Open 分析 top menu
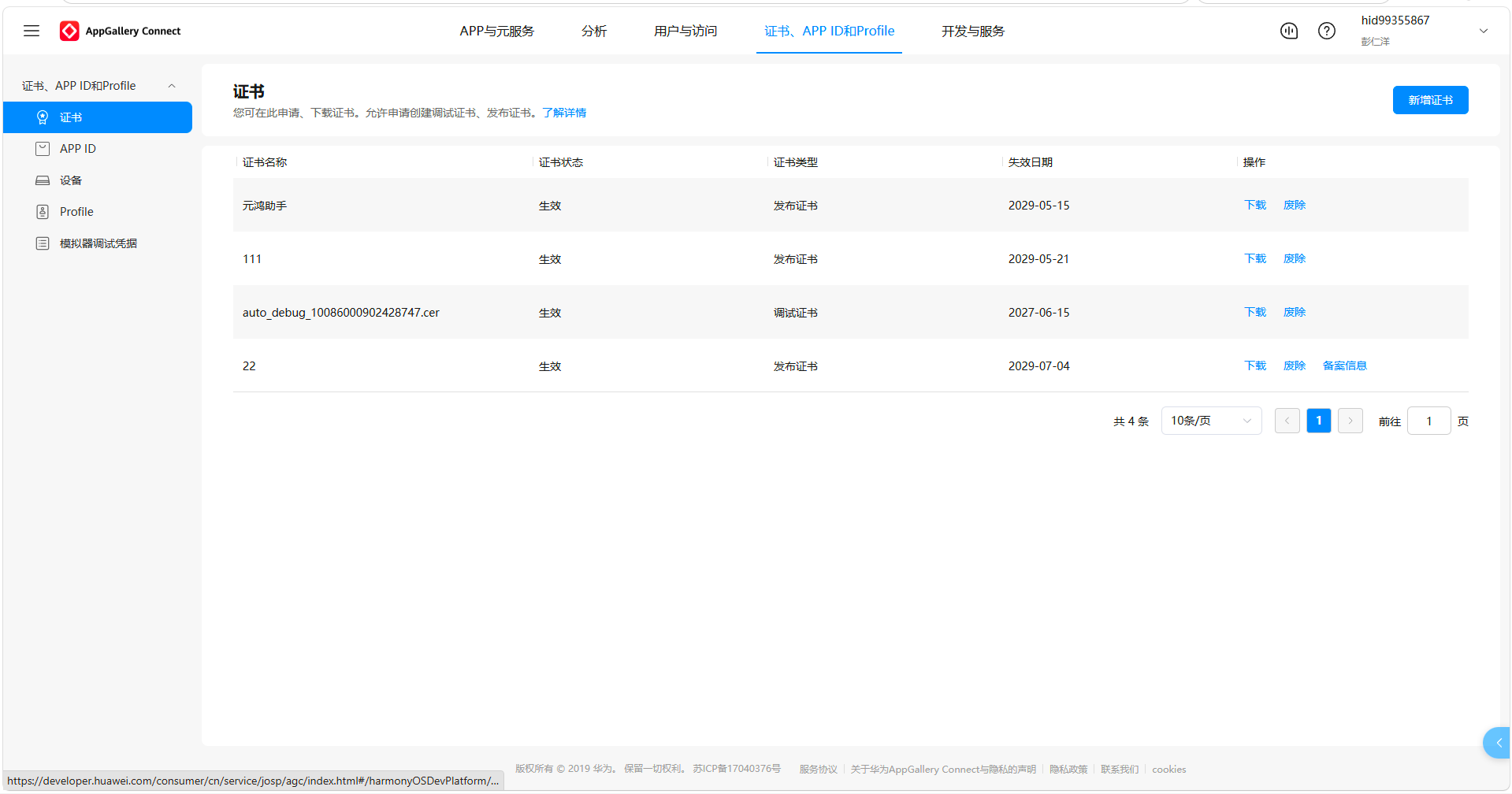Screen dimensions: 1512x794 point(594,31)
